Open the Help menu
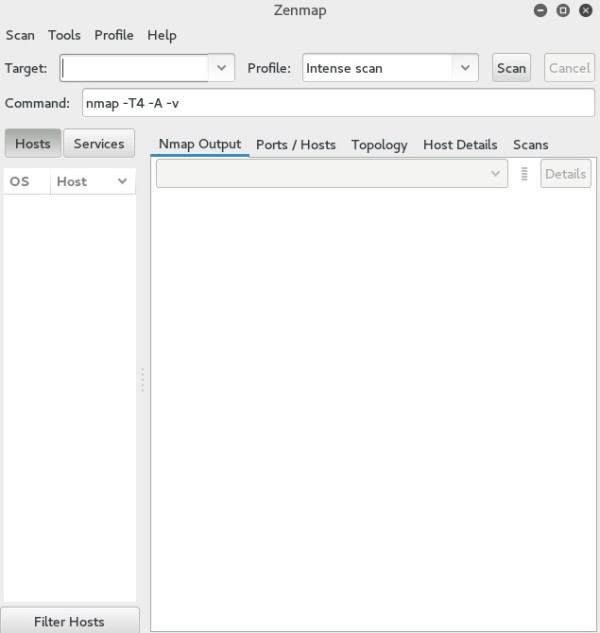Viewport: 600px width, 633px height. (x=161, y=35)
